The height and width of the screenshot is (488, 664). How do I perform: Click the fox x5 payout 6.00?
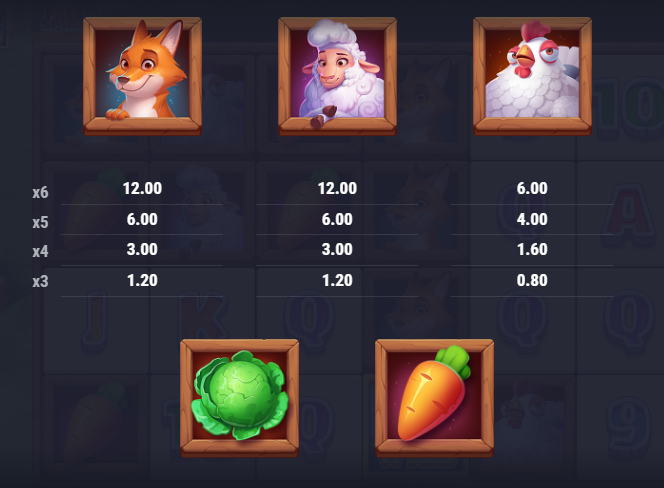point(142,219)
